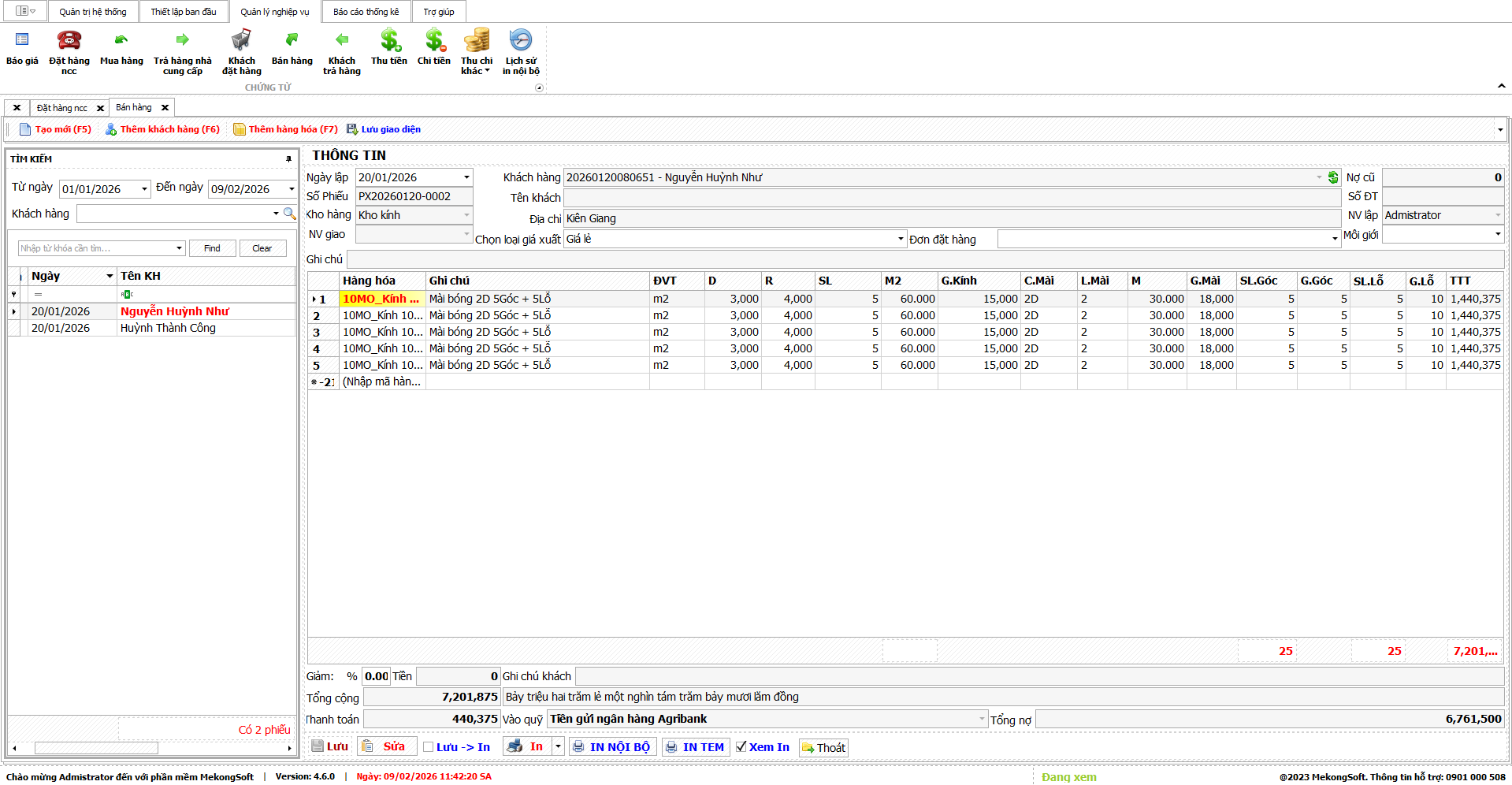Expand the Vào quỹ Agribank dropdown
Image resolution: width=1512 pixels, height=785 pixels.
pos(982,719)
